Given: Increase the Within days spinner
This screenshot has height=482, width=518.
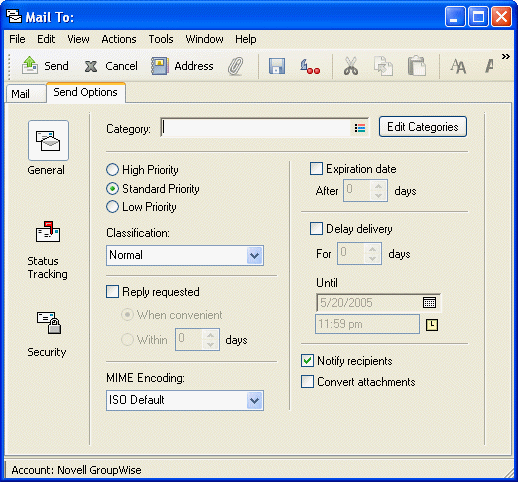Looking at the screenshot, I should click(x=210, y=335).
